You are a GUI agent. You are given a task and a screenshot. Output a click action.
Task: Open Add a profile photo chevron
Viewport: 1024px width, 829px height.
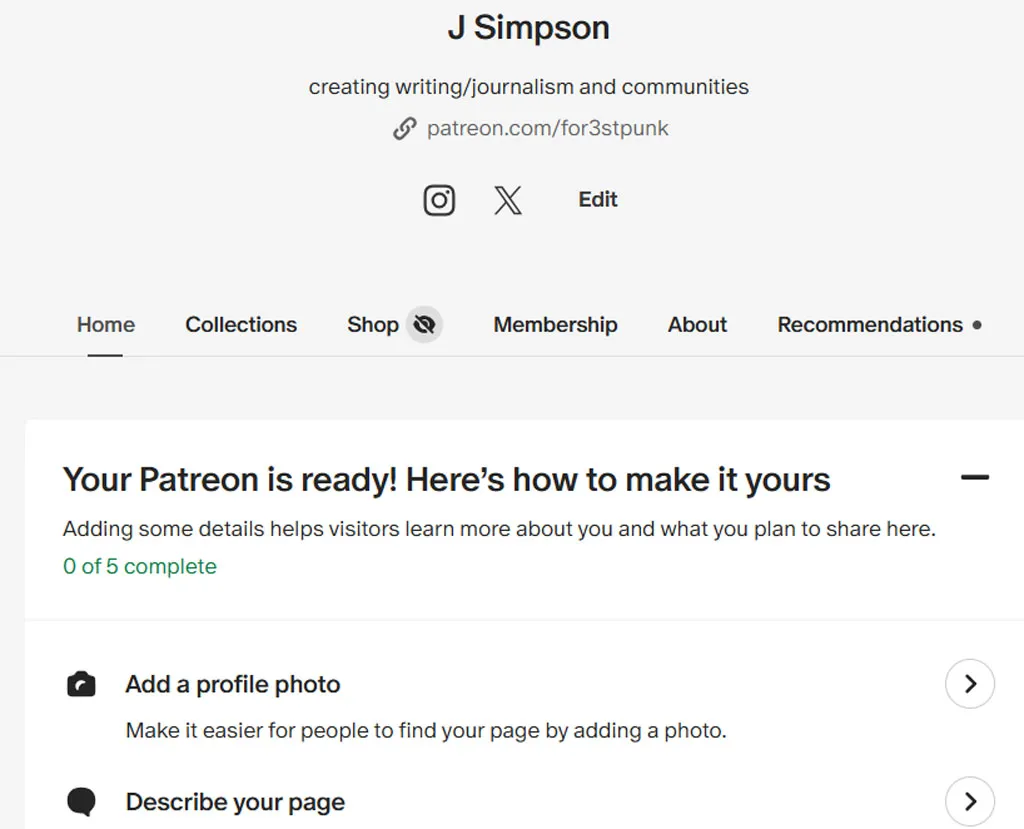[x=970, y=684]
